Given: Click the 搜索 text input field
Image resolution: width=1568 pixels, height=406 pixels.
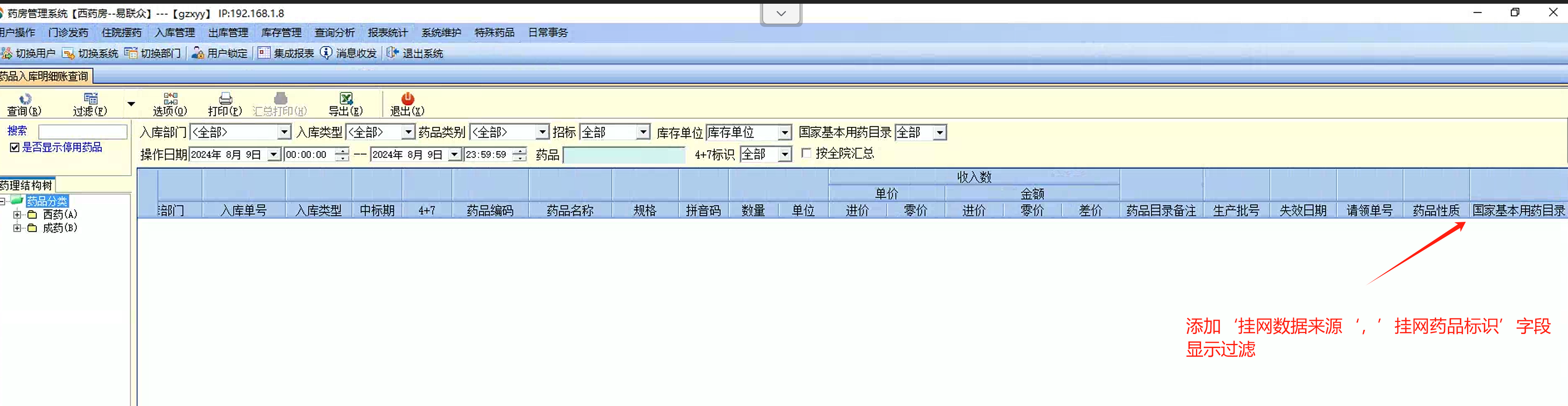Looking at the screenshot, I should (83, 132).
